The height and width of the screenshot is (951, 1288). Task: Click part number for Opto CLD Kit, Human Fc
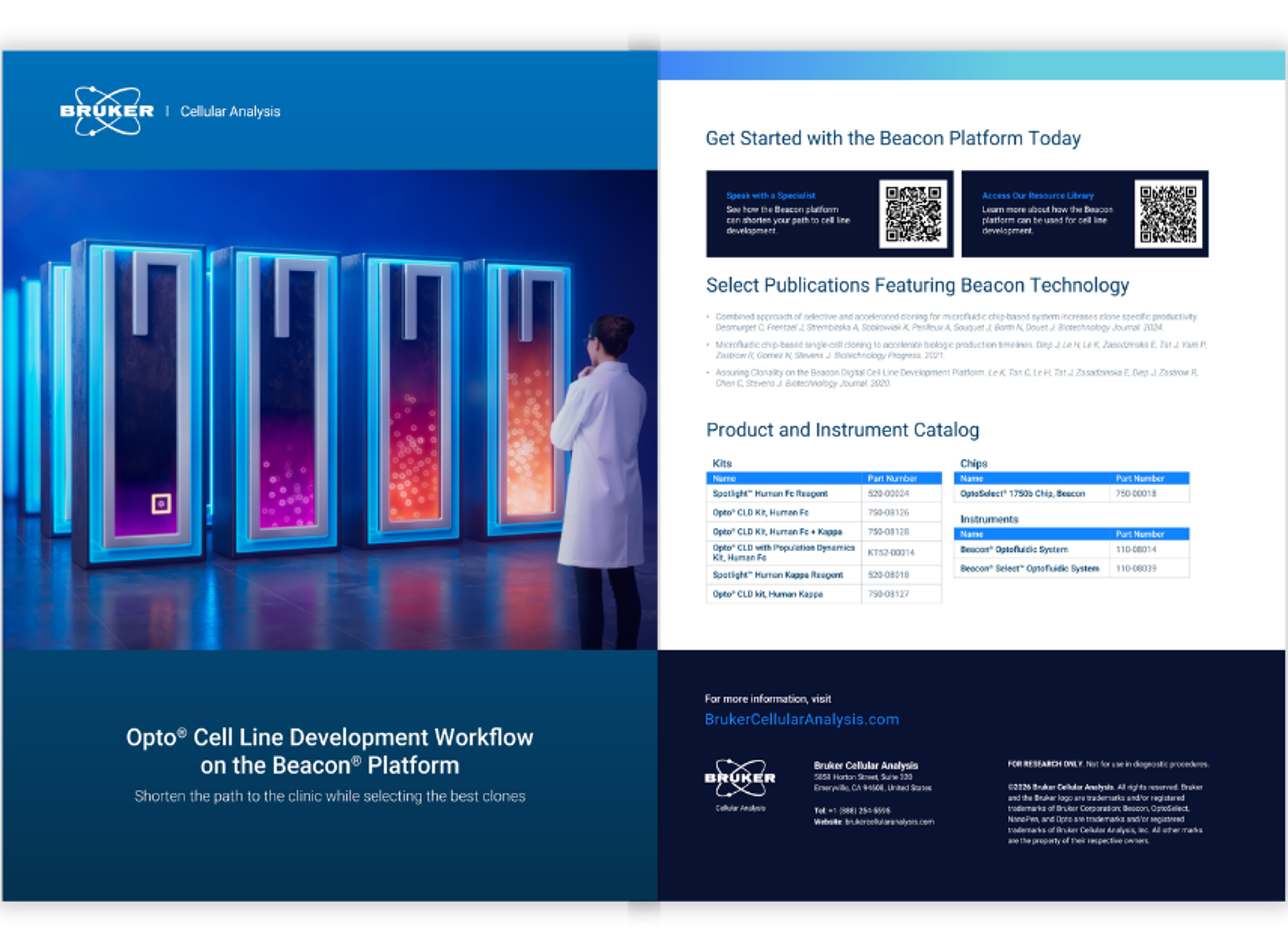[x=888, y=512]
